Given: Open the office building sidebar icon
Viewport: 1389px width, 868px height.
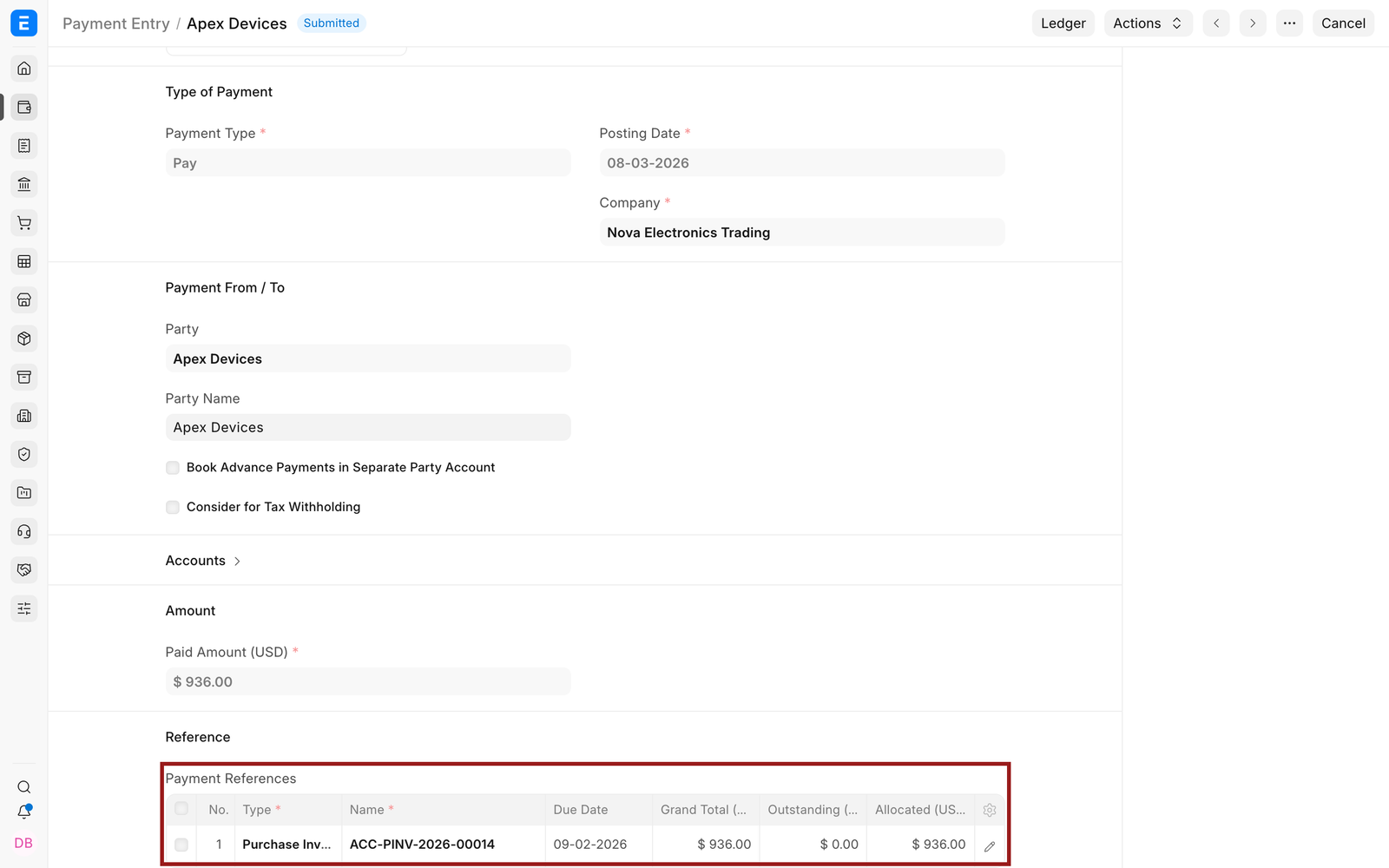Looking at the screenshot, I should click(x=24, y=416).
